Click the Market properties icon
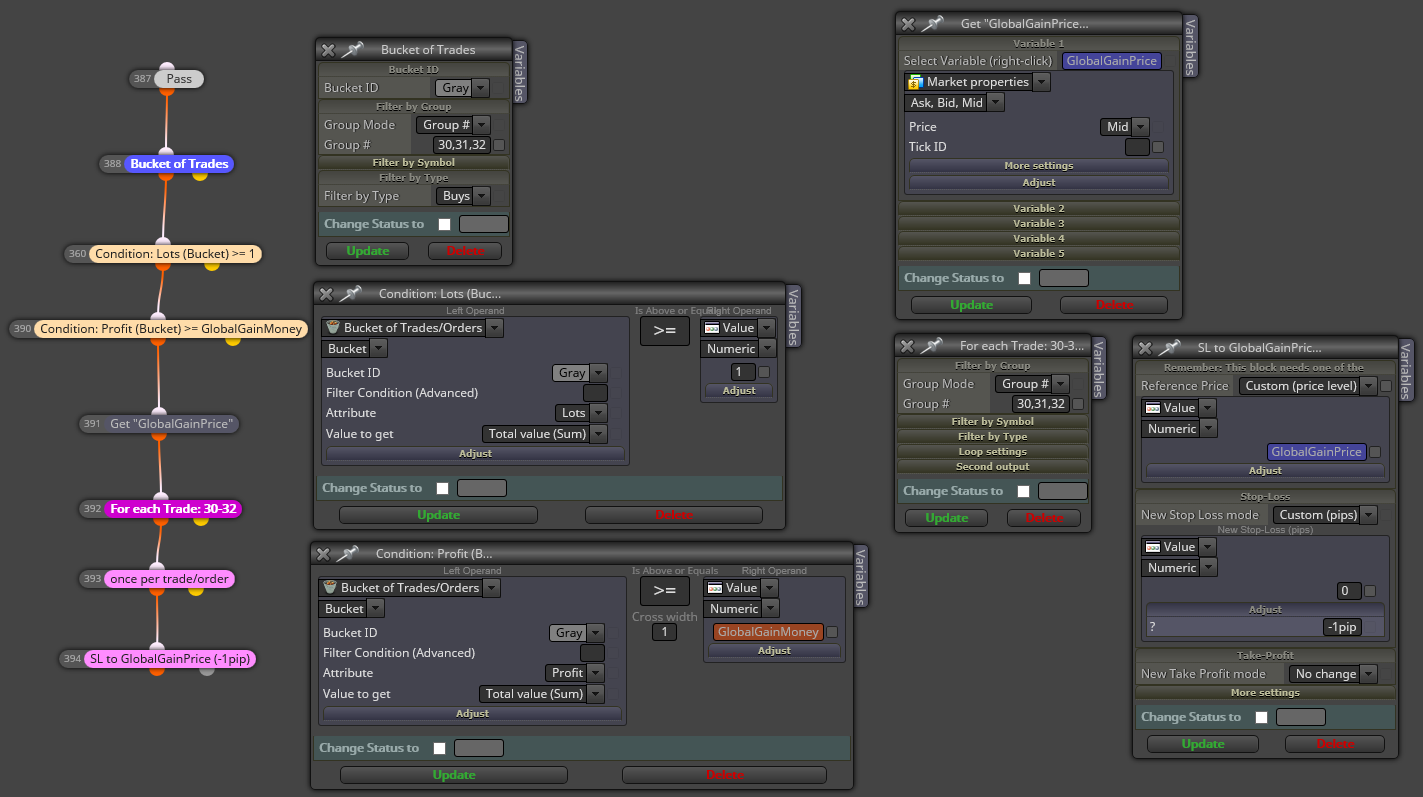The width and height of the screenshot is (1423, 797). [x=915, y=81]
